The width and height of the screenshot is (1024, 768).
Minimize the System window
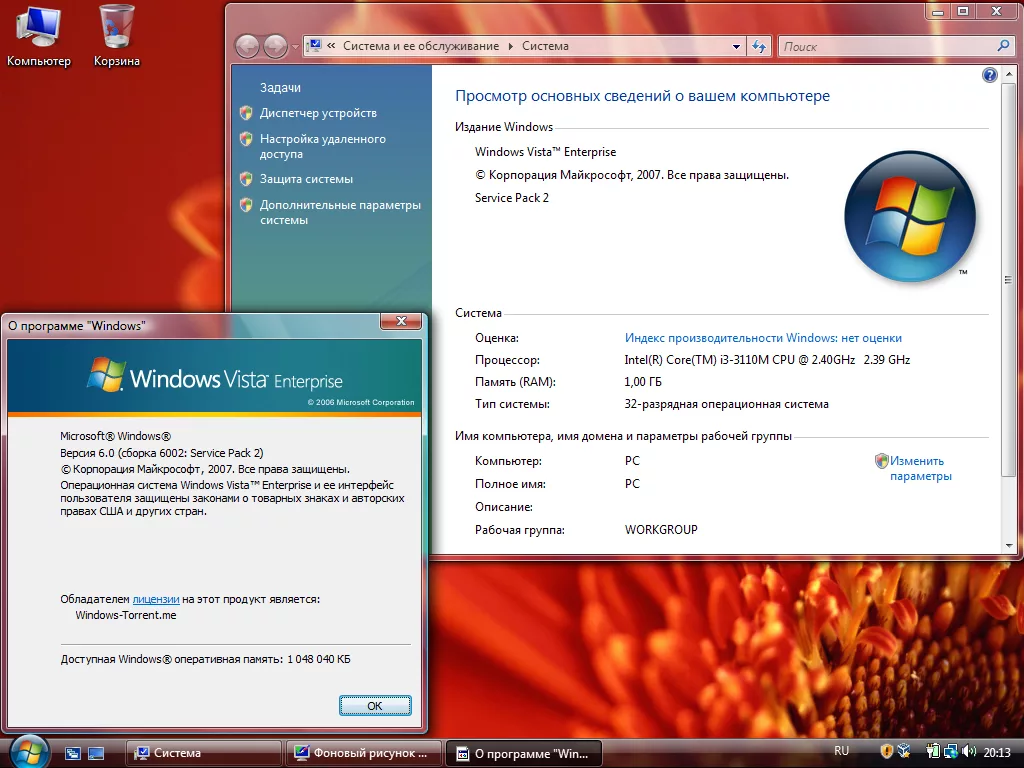click(938, 12)
